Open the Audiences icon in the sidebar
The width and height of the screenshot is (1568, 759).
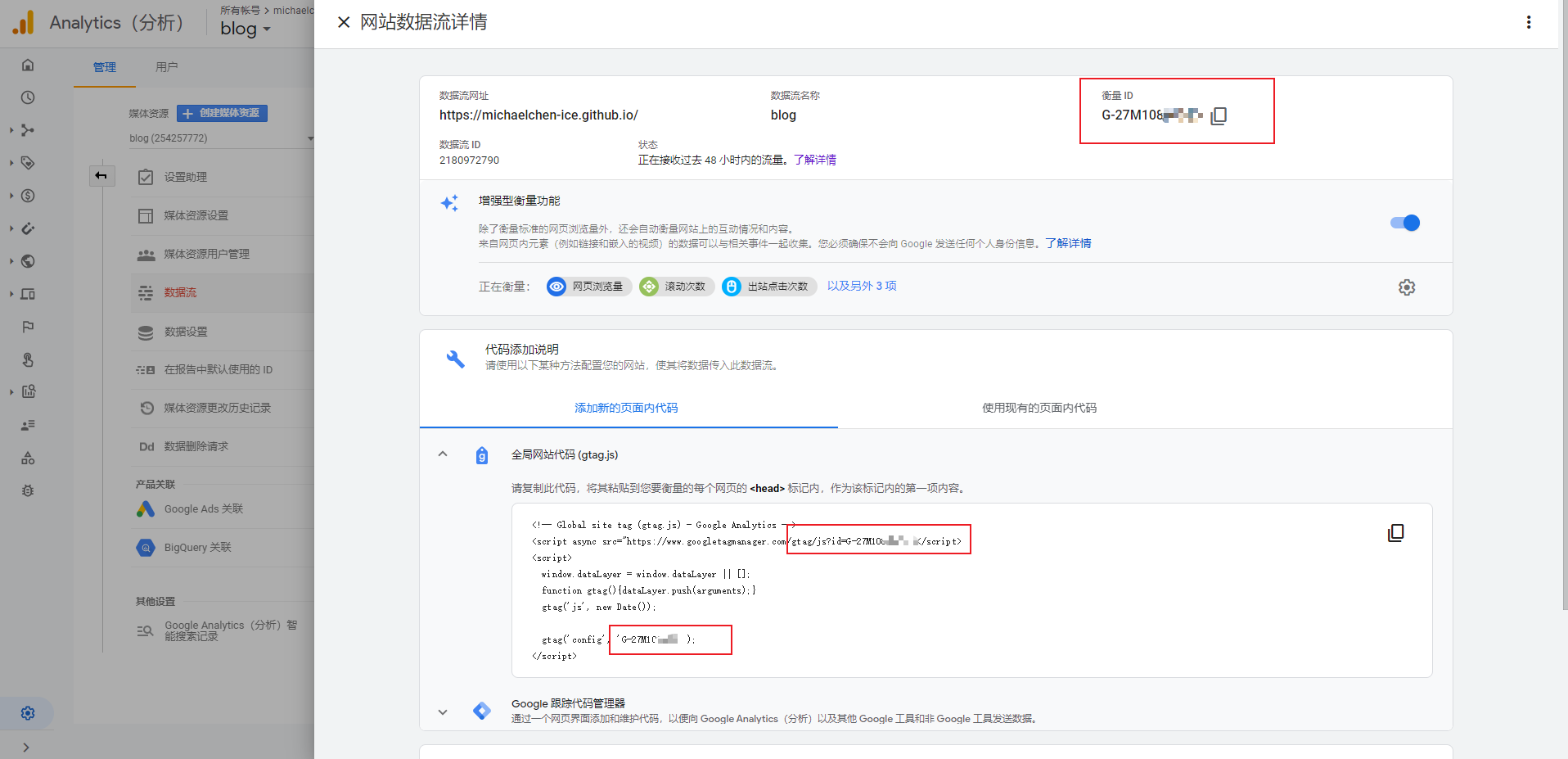(28, 425)
